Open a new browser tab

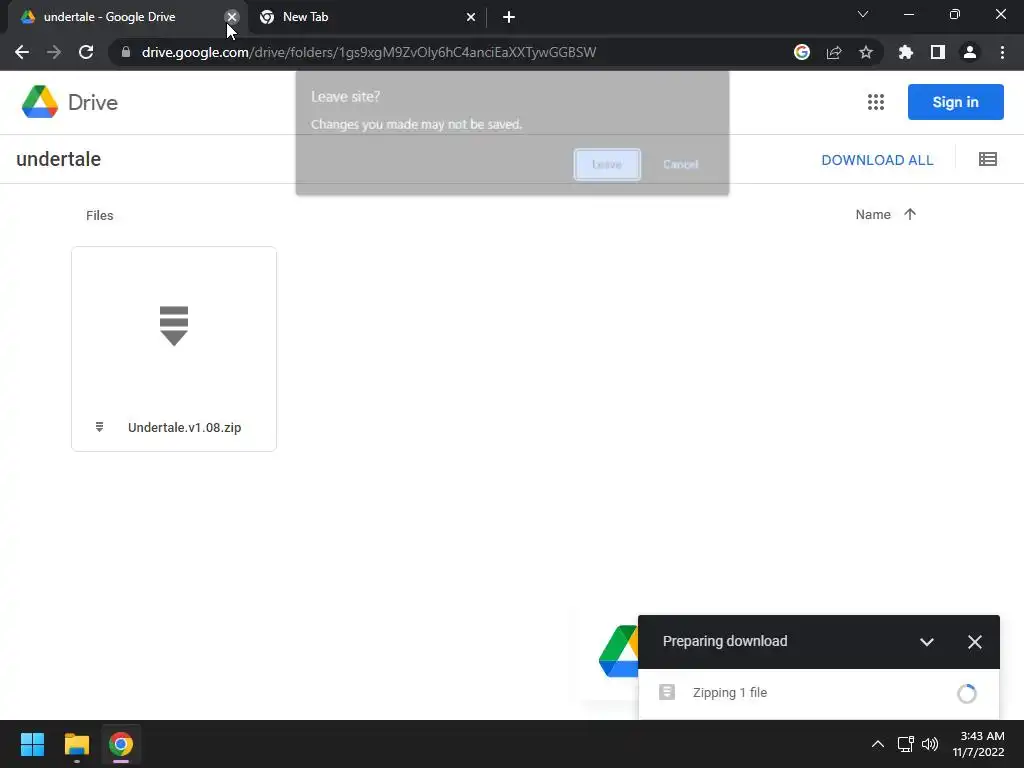[509, 17]
